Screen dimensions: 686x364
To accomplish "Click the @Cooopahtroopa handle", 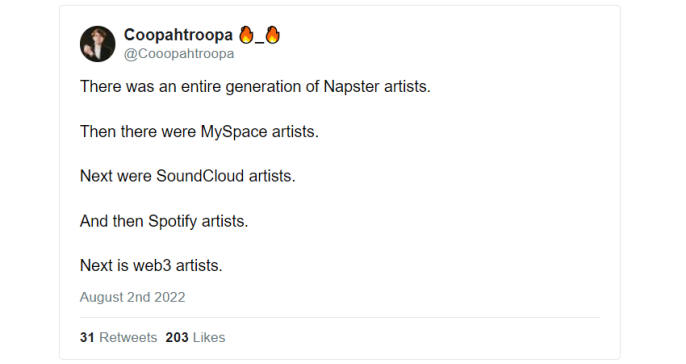I will (x=179, y=53).
